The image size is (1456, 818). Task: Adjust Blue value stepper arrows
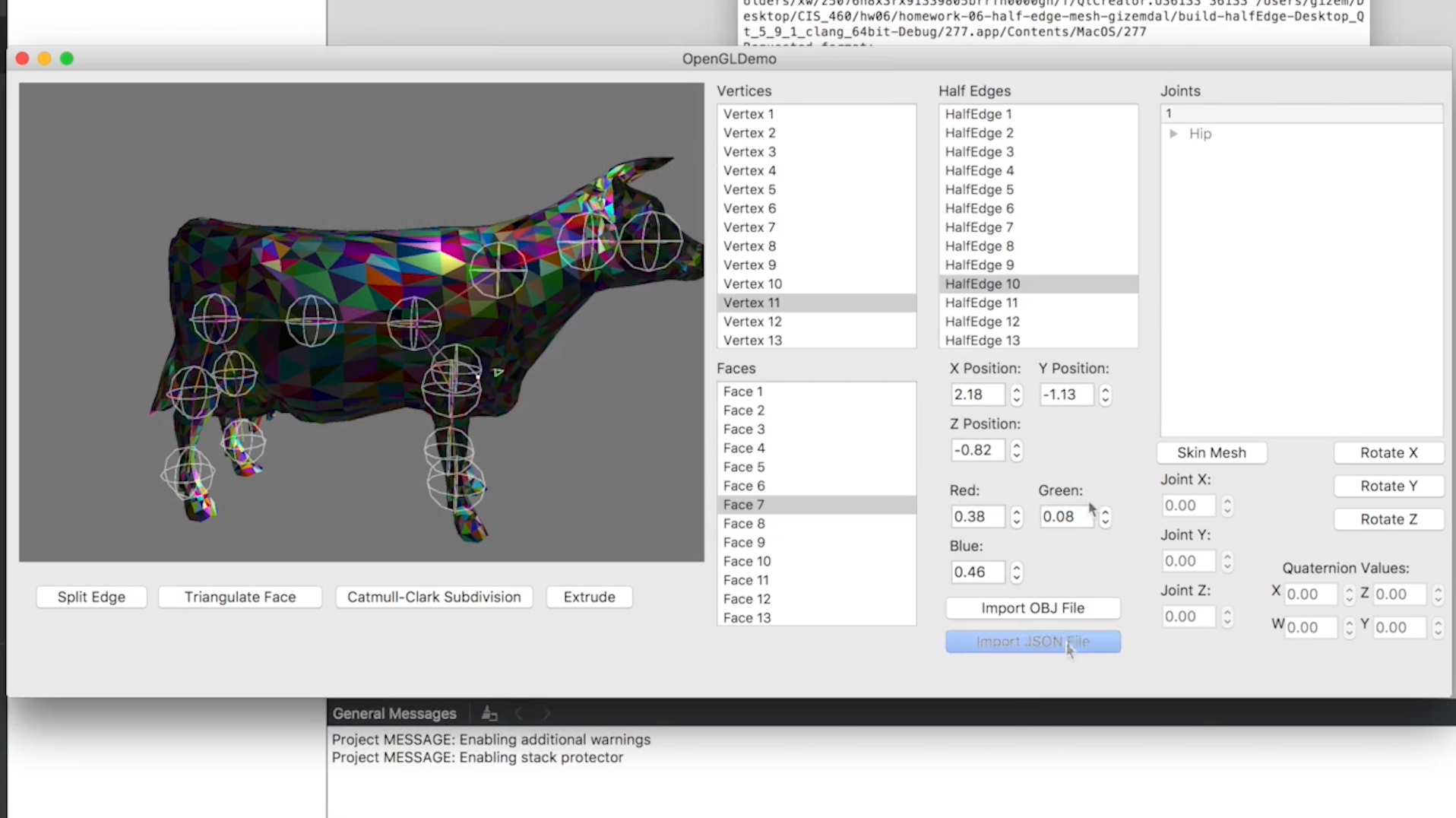pos(1016,572)
